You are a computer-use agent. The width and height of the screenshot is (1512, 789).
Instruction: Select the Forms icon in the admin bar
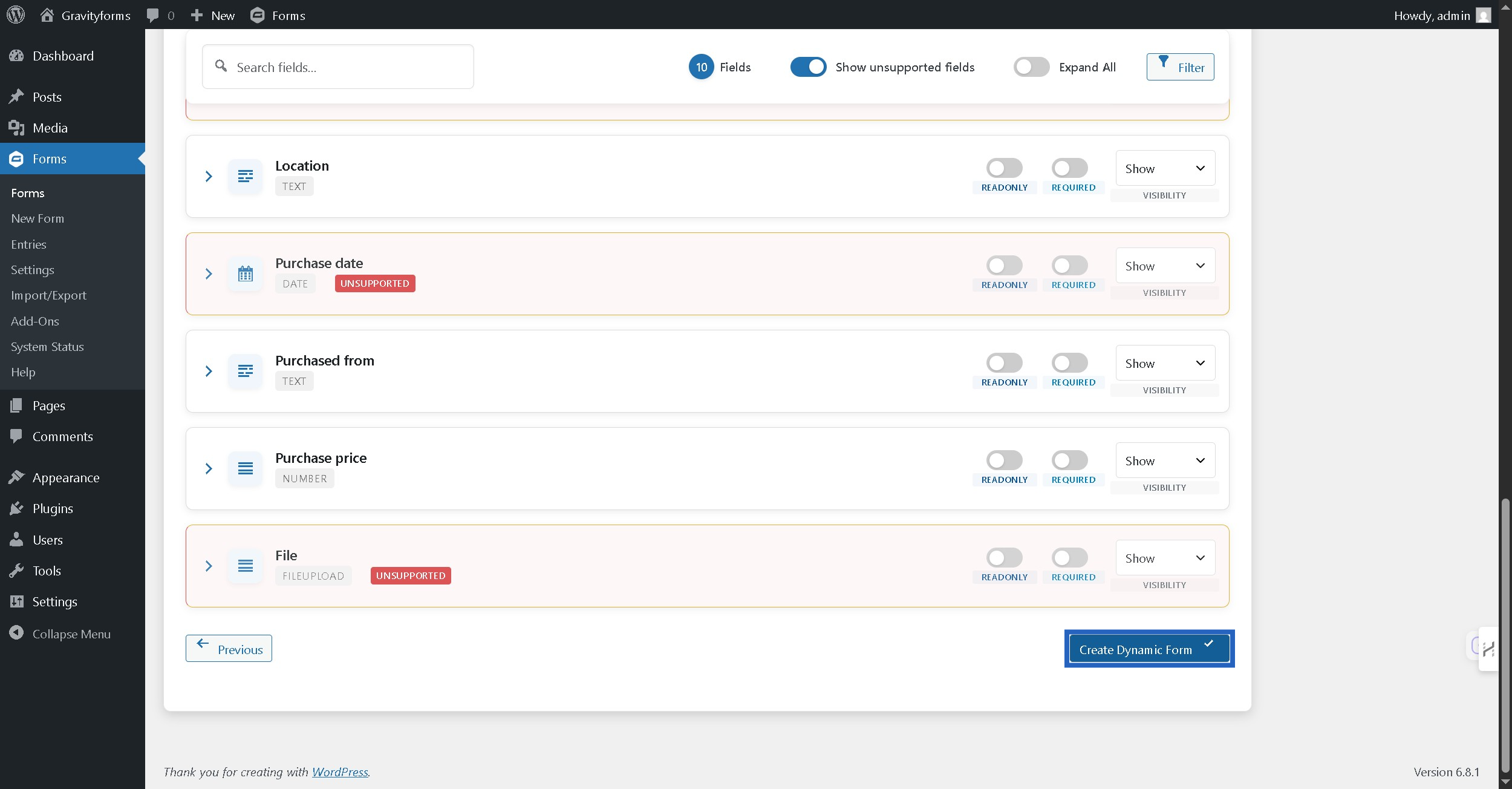point(258,15)
